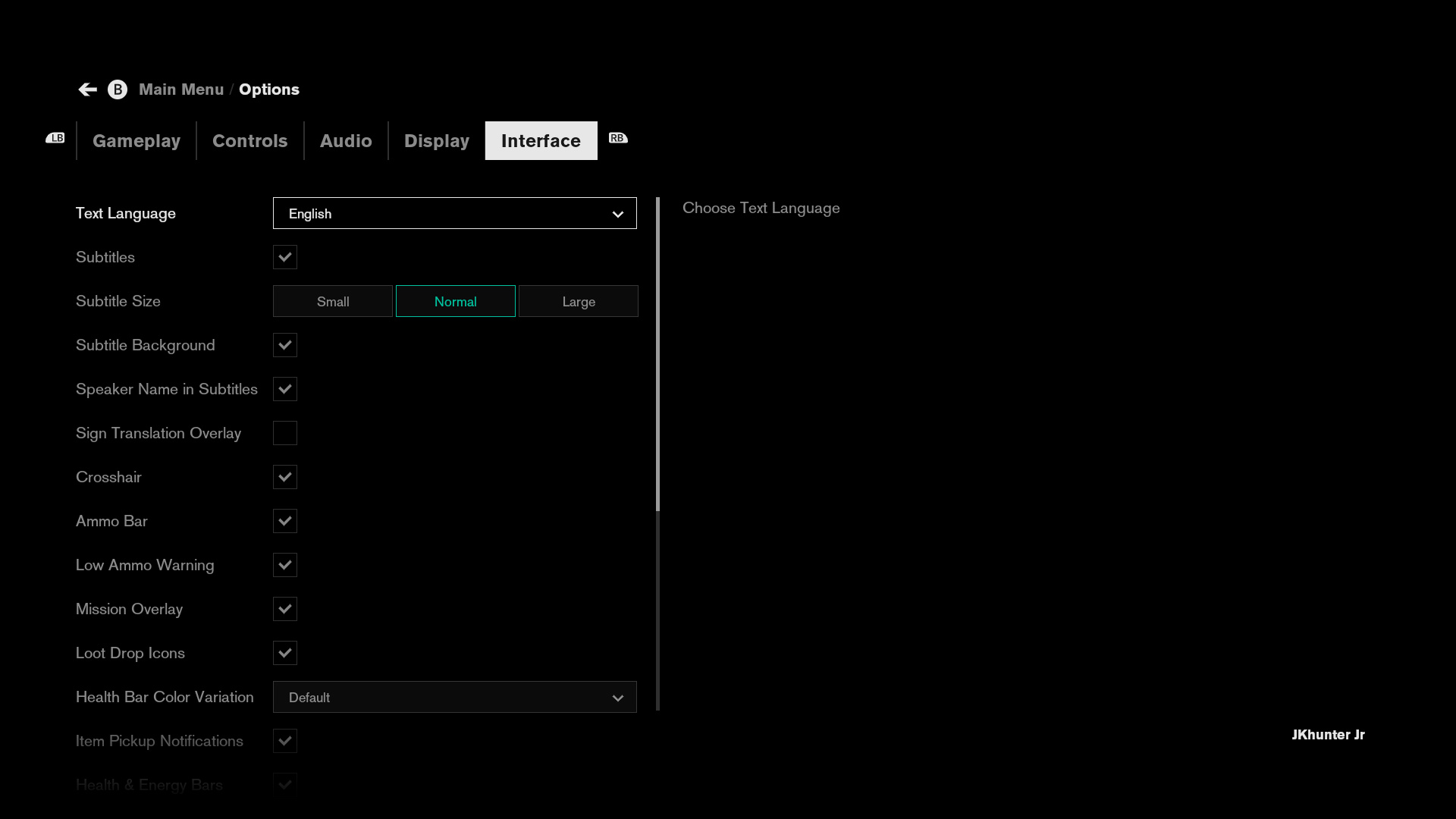Expand the Text Language dropdown
Image resolution: width=1456 pixels, height=819 pixels.
454,213
